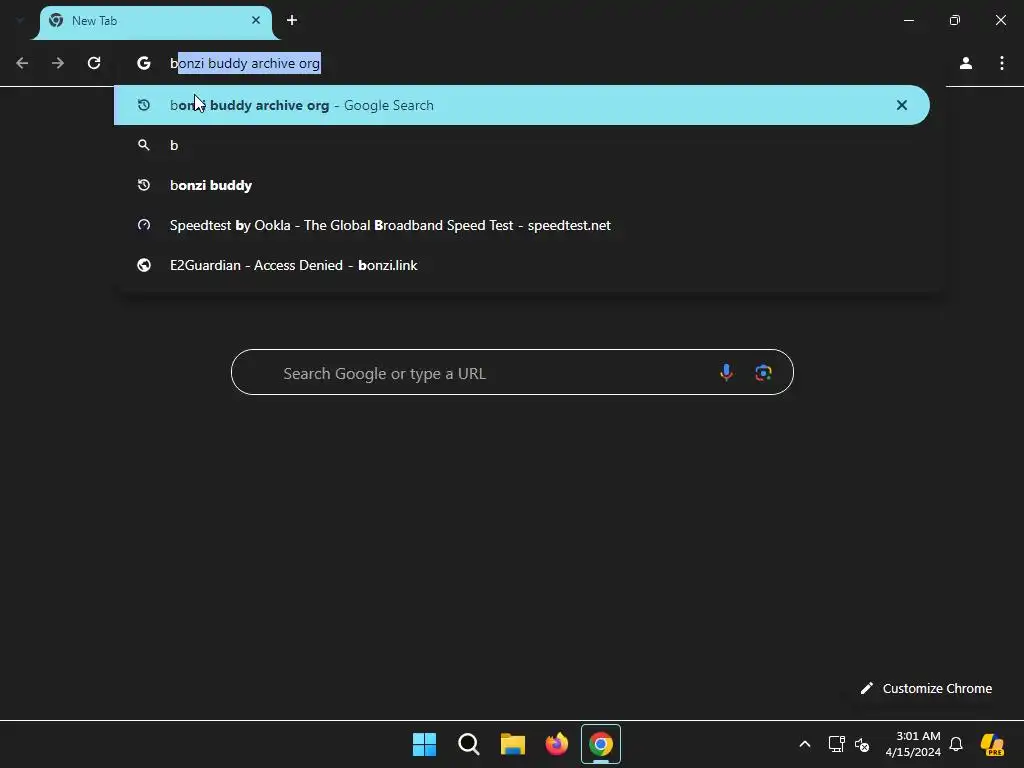Viewport: 1024px width, 768px height.
Task: Launch Firefox from taskbar
Action: 556,744
